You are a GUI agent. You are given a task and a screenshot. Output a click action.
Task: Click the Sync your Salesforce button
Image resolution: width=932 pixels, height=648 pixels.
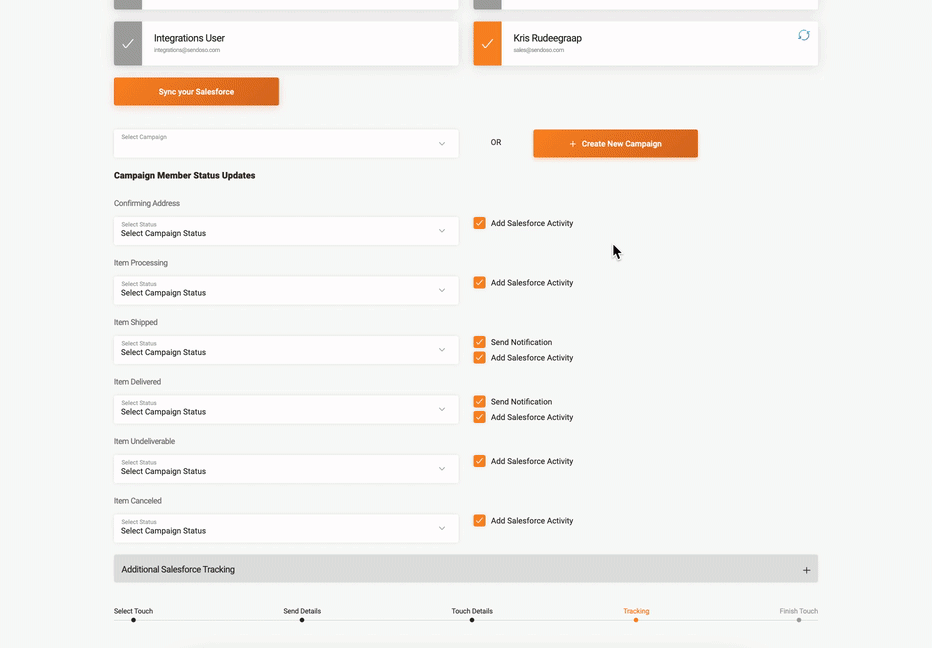[196, 92]
